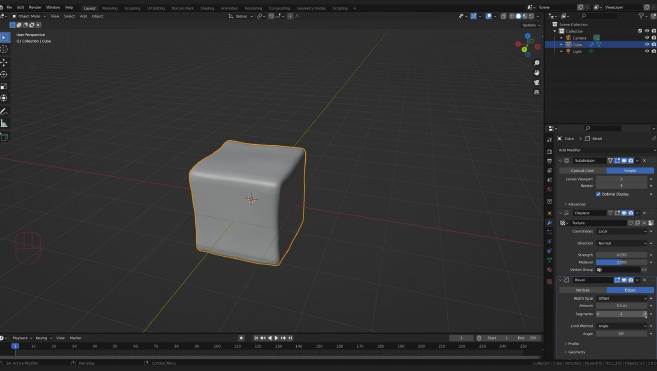Viewport: 657px width, 371px height.
Task: Switch to the Sculpting workspace tab
Action: [132, 8]
